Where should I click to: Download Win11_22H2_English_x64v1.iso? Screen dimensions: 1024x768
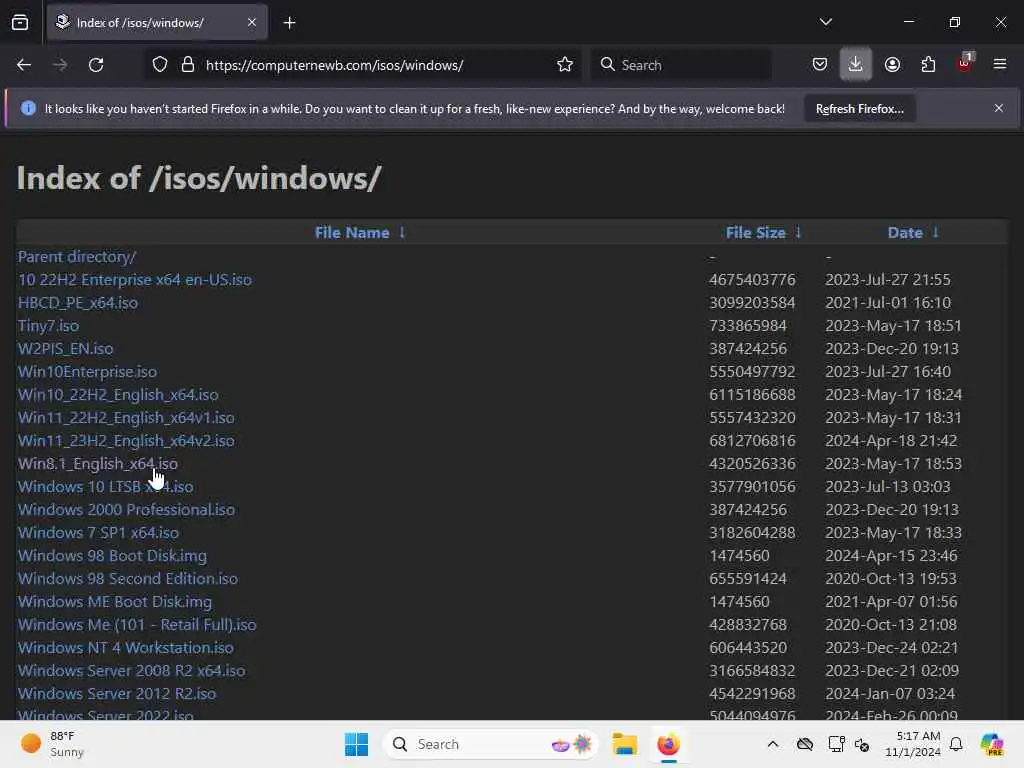(126, 417)
